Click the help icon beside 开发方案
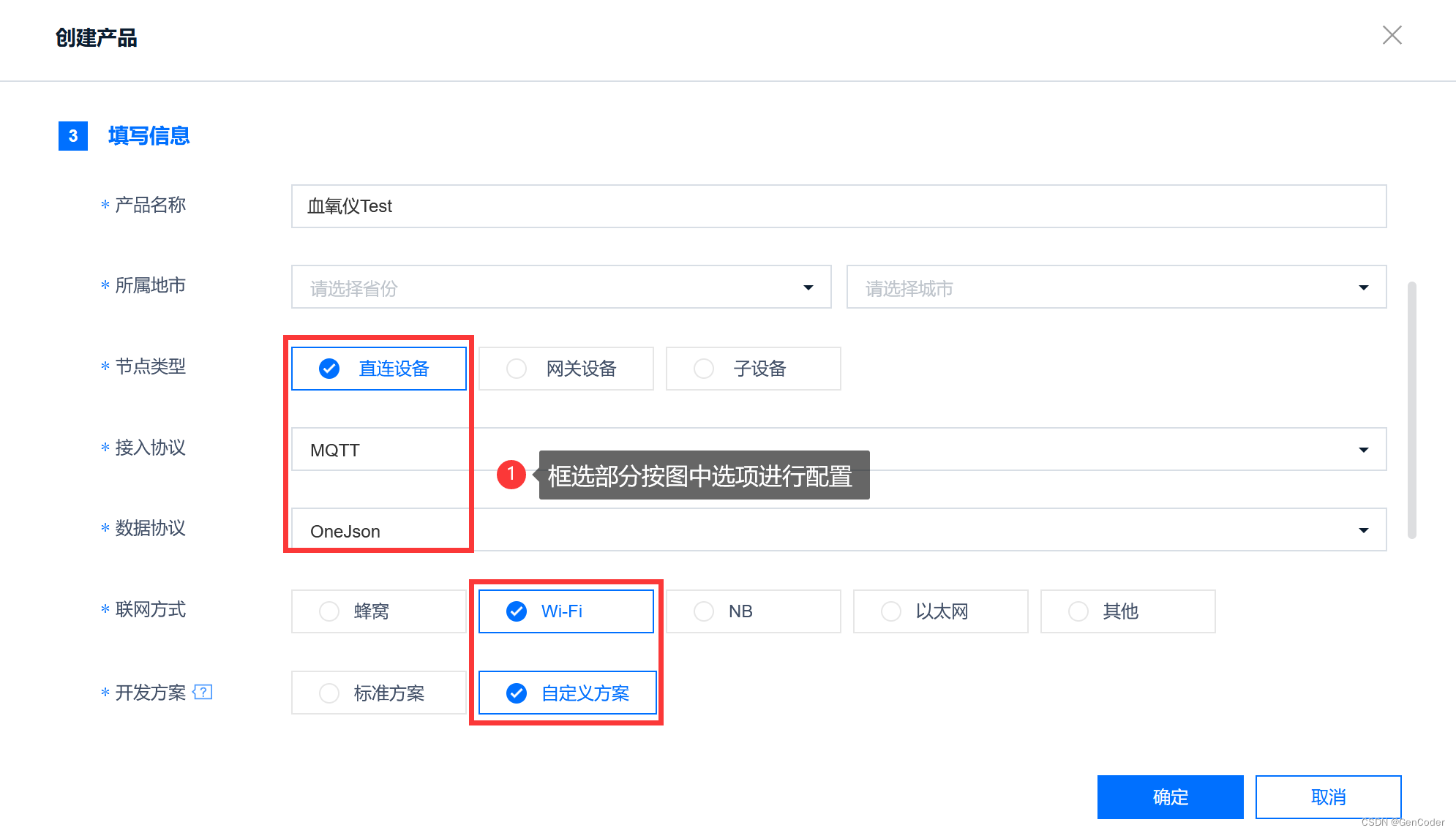The width and height of the screenshot is (1456, 833). (203, 692)
